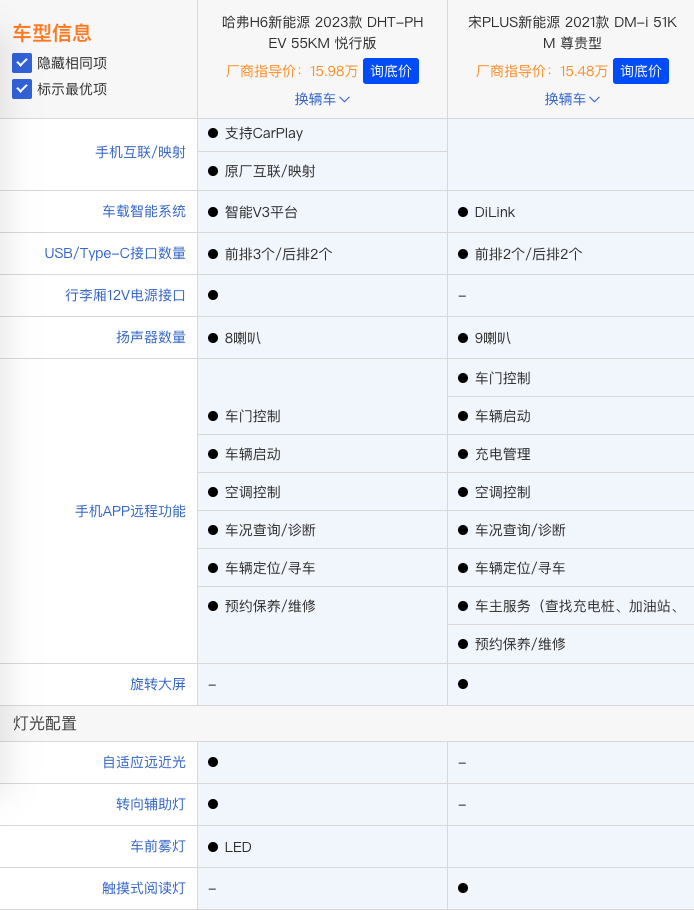
Task: Click the 行李厢12V电源接口 label
Action: (x=125, y=295)
